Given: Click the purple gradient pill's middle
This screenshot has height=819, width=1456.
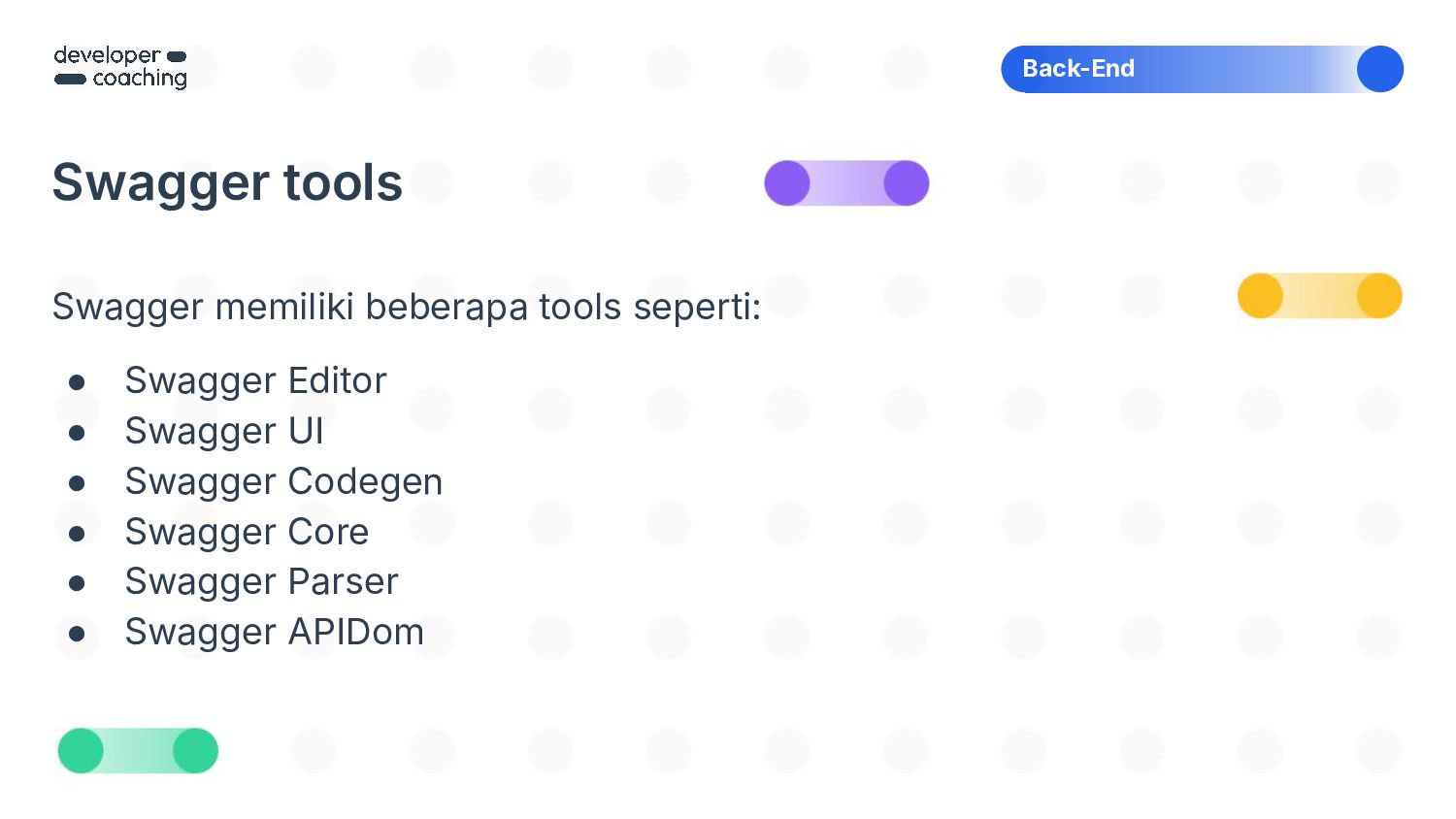Looking at the screenshot, I should coord(846,183).
